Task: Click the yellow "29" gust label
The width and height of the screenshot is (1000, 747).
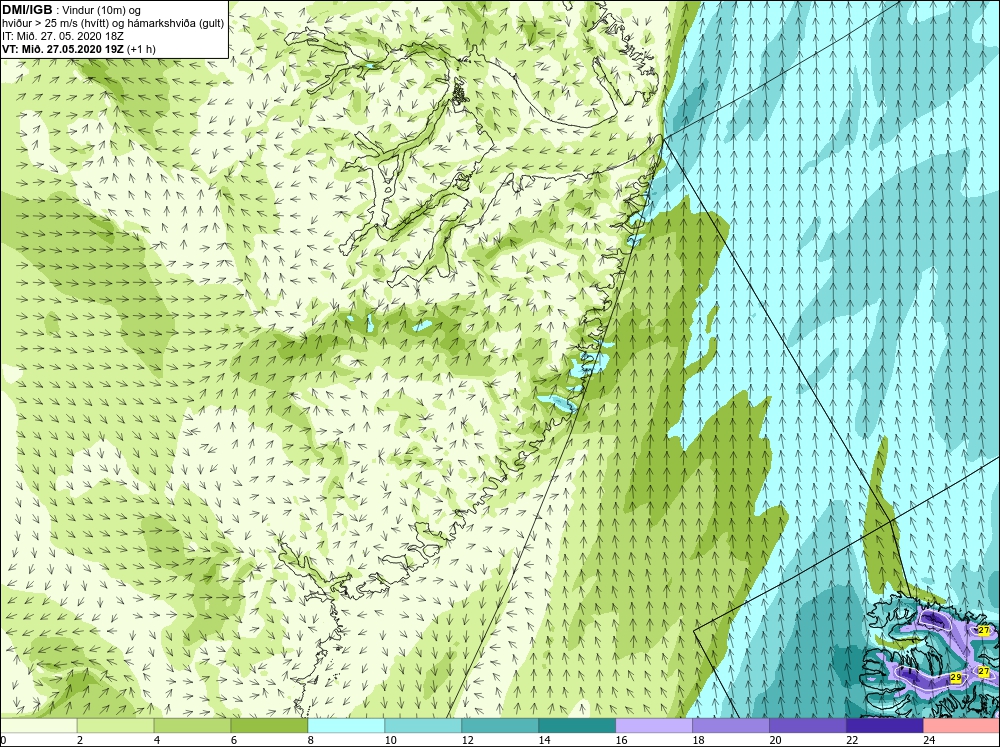Action: pos(956,677)
